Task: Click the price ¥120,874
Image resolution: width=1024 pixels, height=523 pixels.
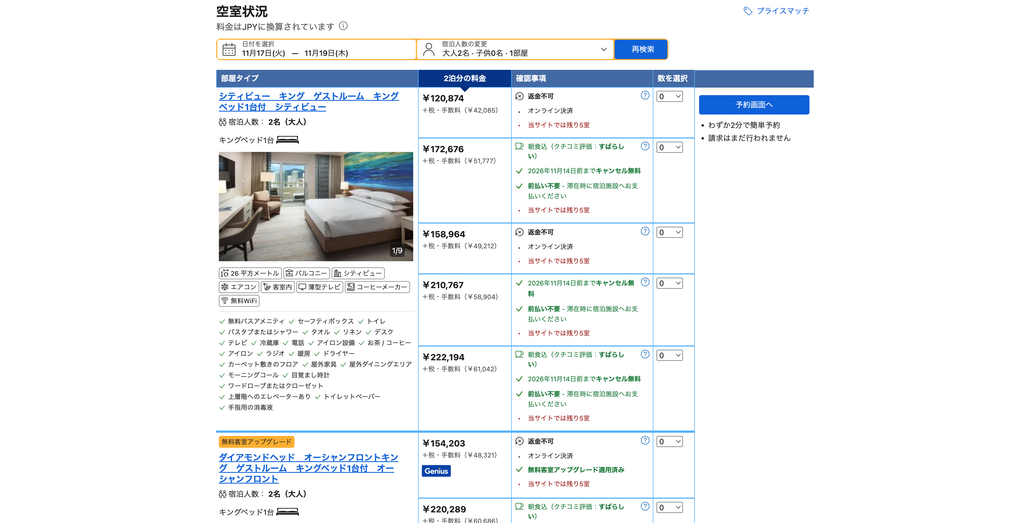Action: [443, 99]
